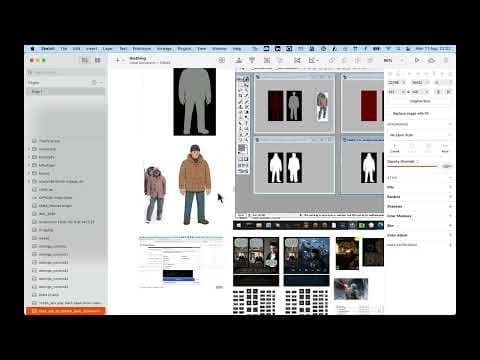The width and height of the screenshot is (480, 360).
Task: Click the X position field
Action: pyautogui.click(x=397, y=82)
